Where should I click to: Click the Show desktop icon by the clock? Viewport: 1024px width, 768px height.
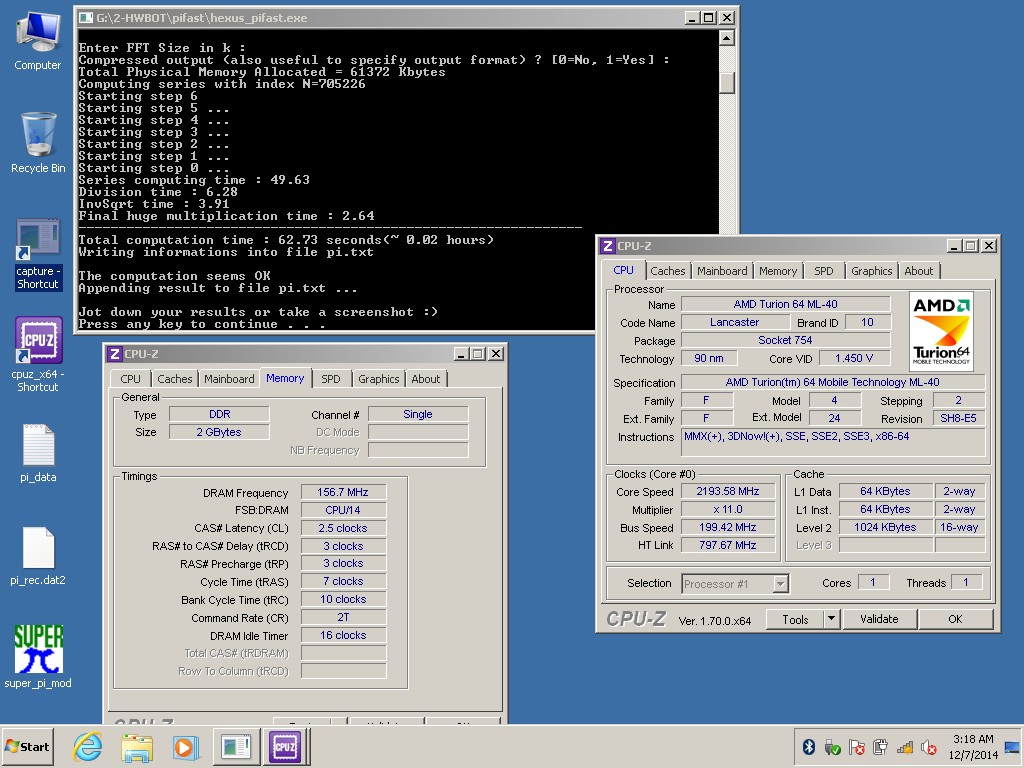(x=1012, y=747)
